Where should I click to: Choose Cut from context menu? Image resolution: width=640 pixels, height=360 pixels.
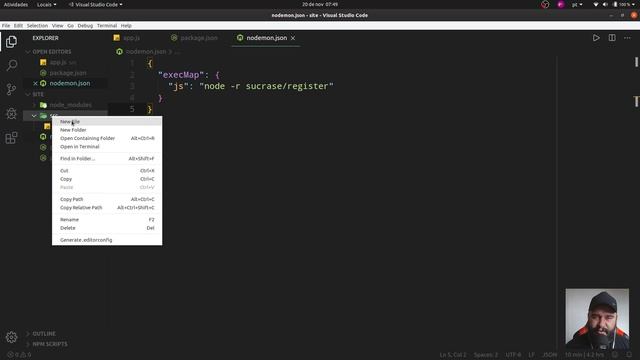pyautogui.click(x=107, y=171)
